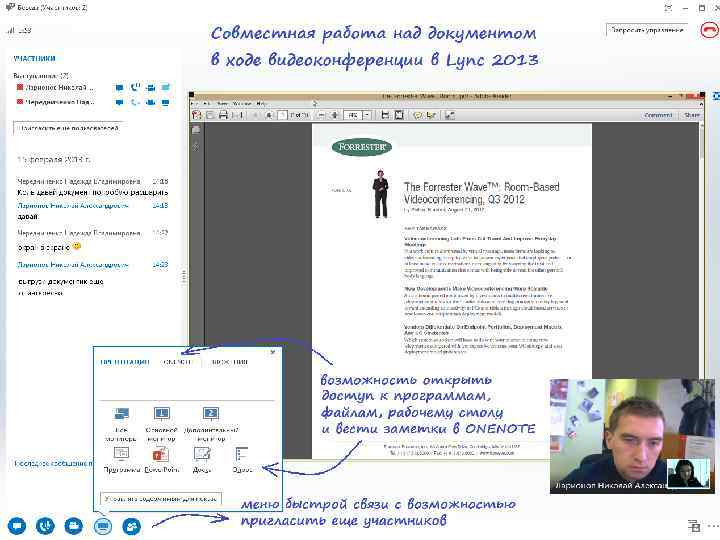Click the fit page icon in Reader toolbar

pos(399,115)
